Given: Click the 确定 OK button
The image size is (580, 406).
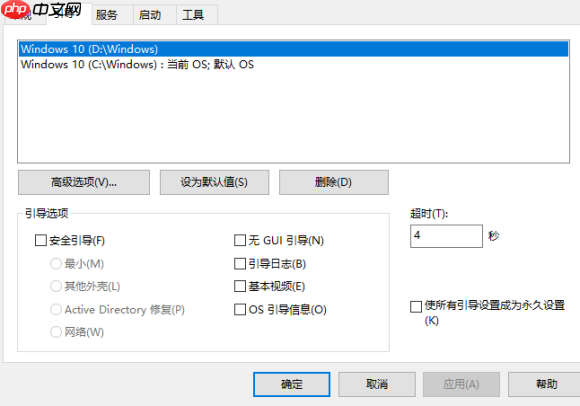Looking at the screenshot, I should [291, 385].
